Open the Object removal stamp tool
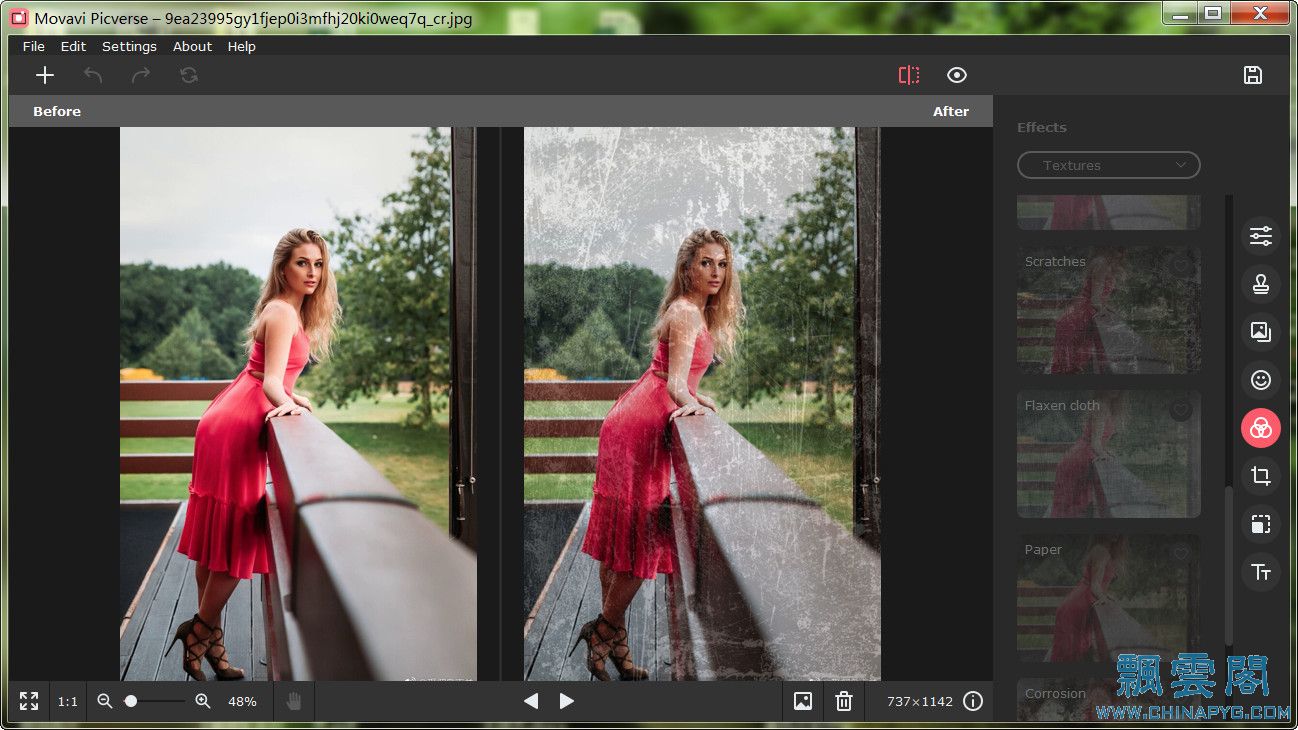The width and height of the screenshot is (1298, 730). click(x=1261, y=284)
